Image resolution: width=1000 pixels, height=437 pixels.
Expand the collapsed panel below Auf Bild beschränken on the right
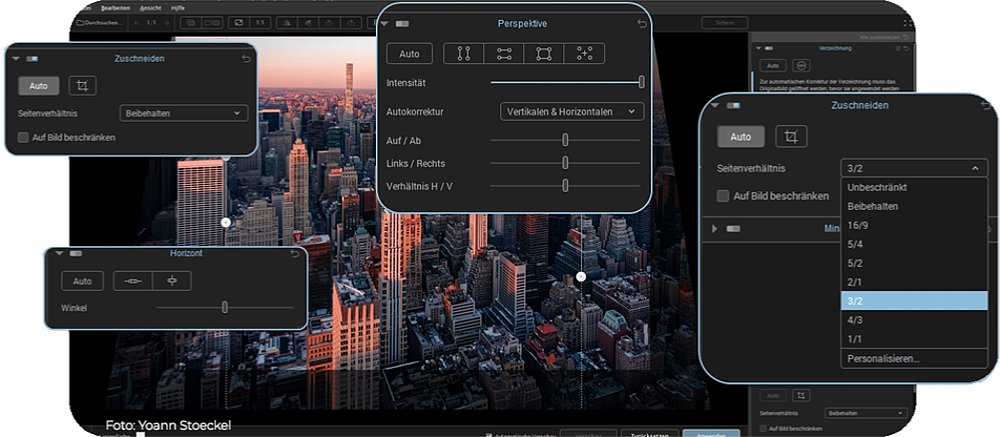(x=714, y=228)
